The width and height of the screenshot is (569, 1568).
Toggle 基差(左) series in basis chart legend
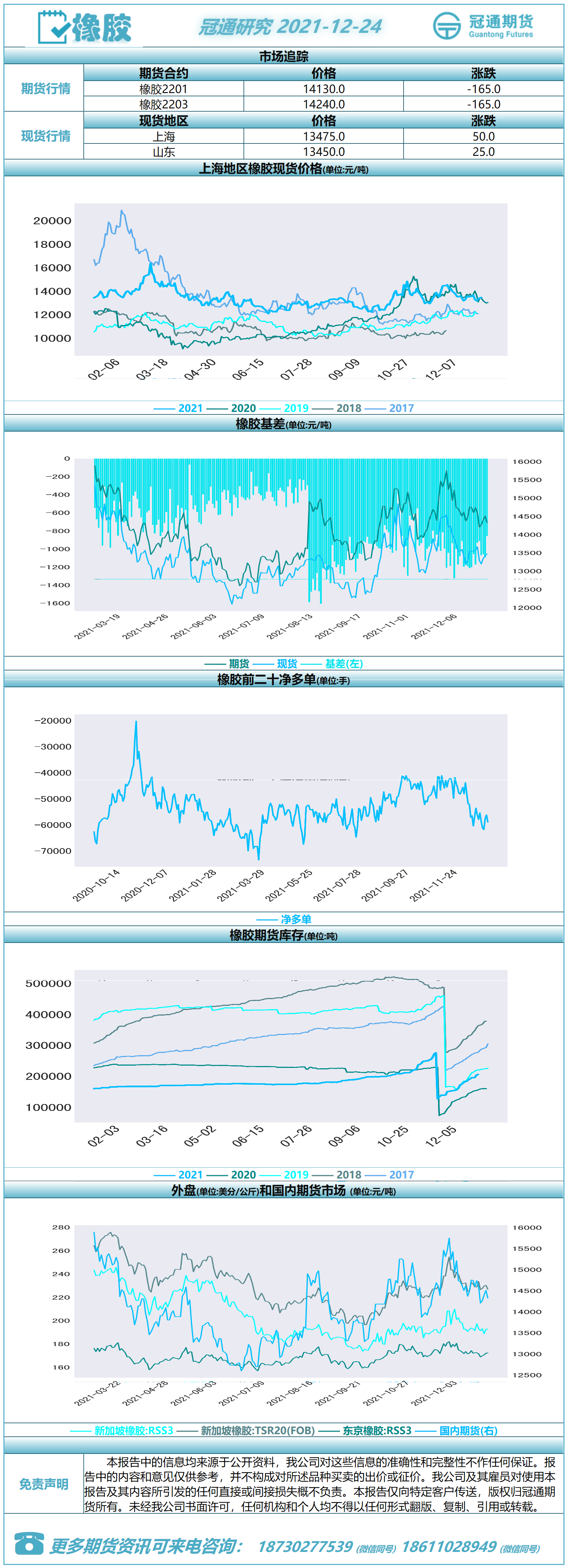[x=332, y=663]
